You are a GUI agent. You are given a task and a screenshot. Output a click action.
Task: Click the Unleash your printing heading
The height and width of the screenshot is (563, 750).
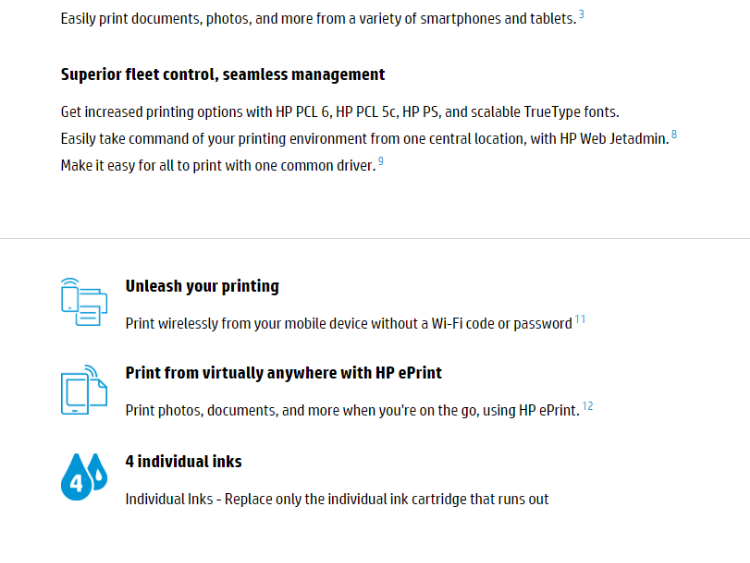[202, 287]
